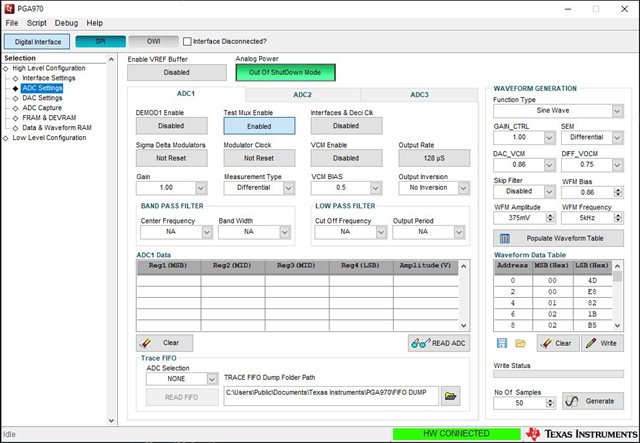The width and height of the screenshot is (640, 443).
Task: Switch to the ADC2 tab
Action: coord(302,95)
